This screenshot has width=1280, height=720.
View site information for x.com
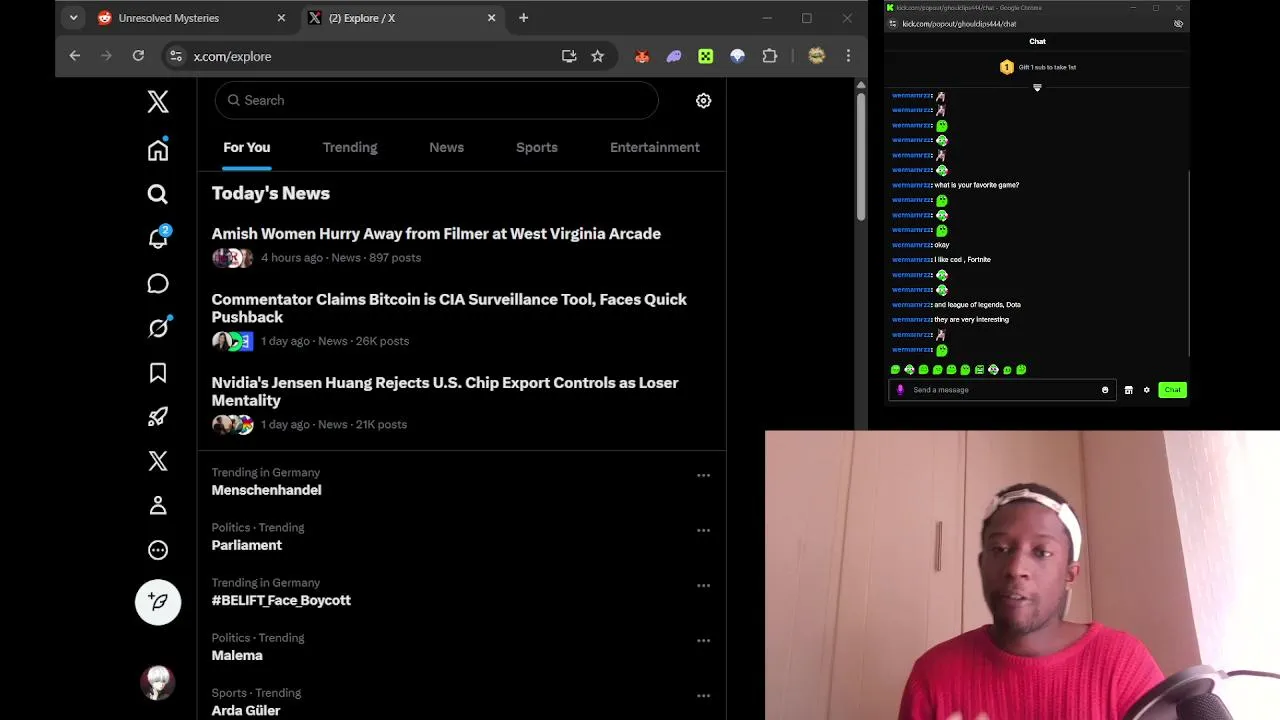click(x=176, y=56)
